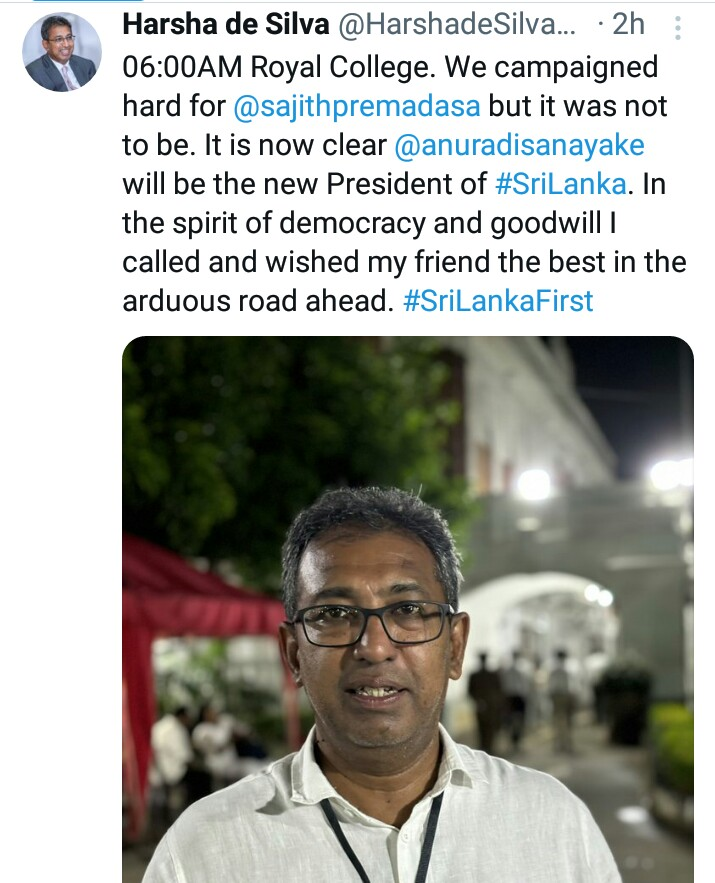The height and width of the screenshot is (883, 715).
Task: Select the #SriLanka hashtag
Action: pos(560,184)
